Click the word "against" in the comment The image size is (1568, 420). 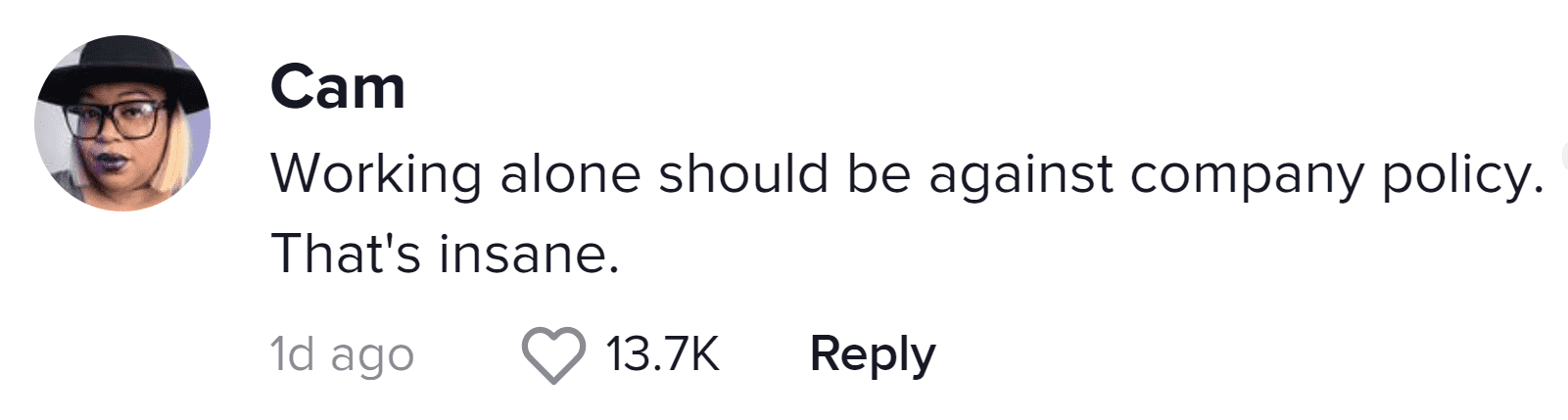point(1021,175)
